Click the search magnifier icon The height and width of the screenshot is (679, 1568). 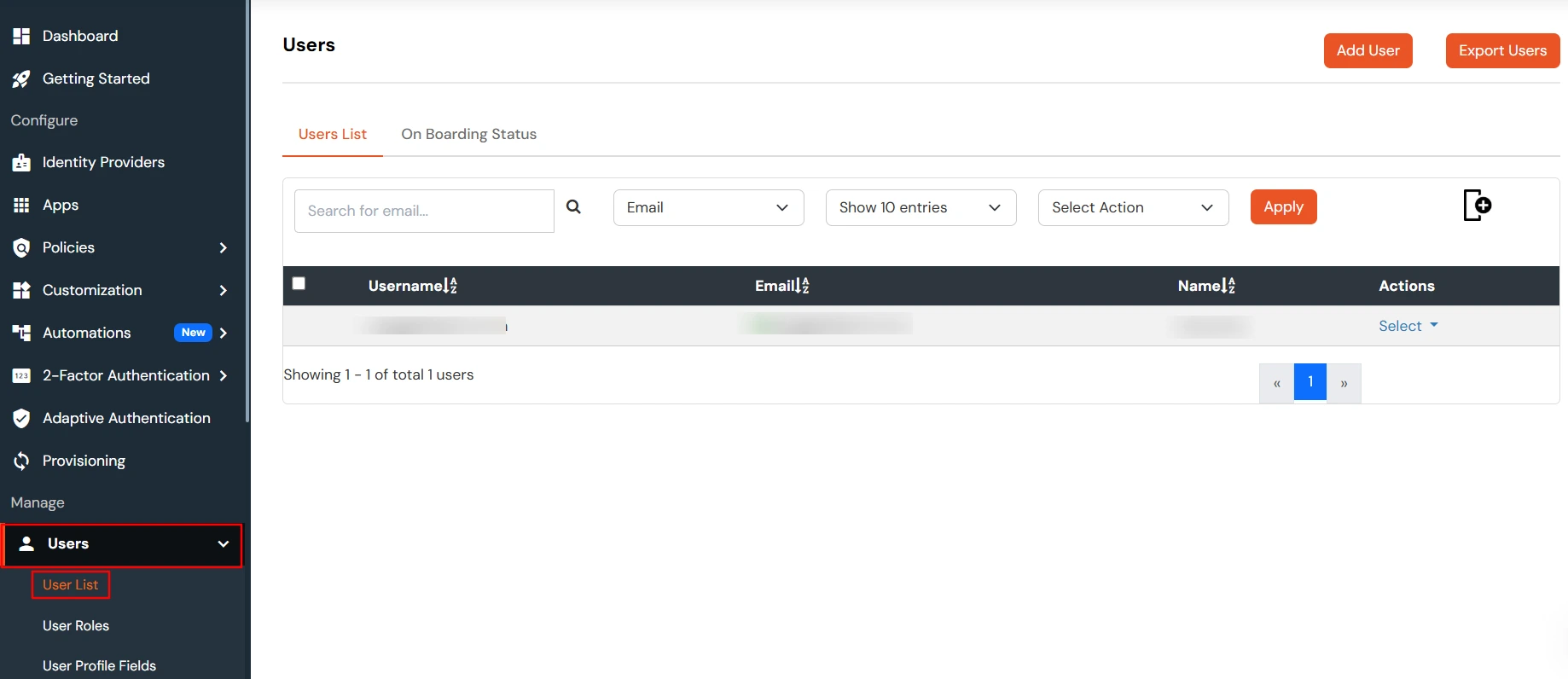574,206
